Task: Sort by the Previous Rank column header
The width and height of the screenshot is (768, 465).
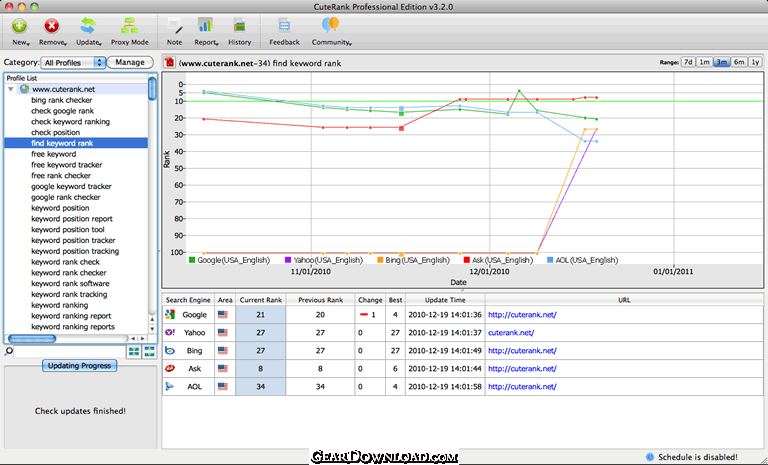Action: coord(320,300)
